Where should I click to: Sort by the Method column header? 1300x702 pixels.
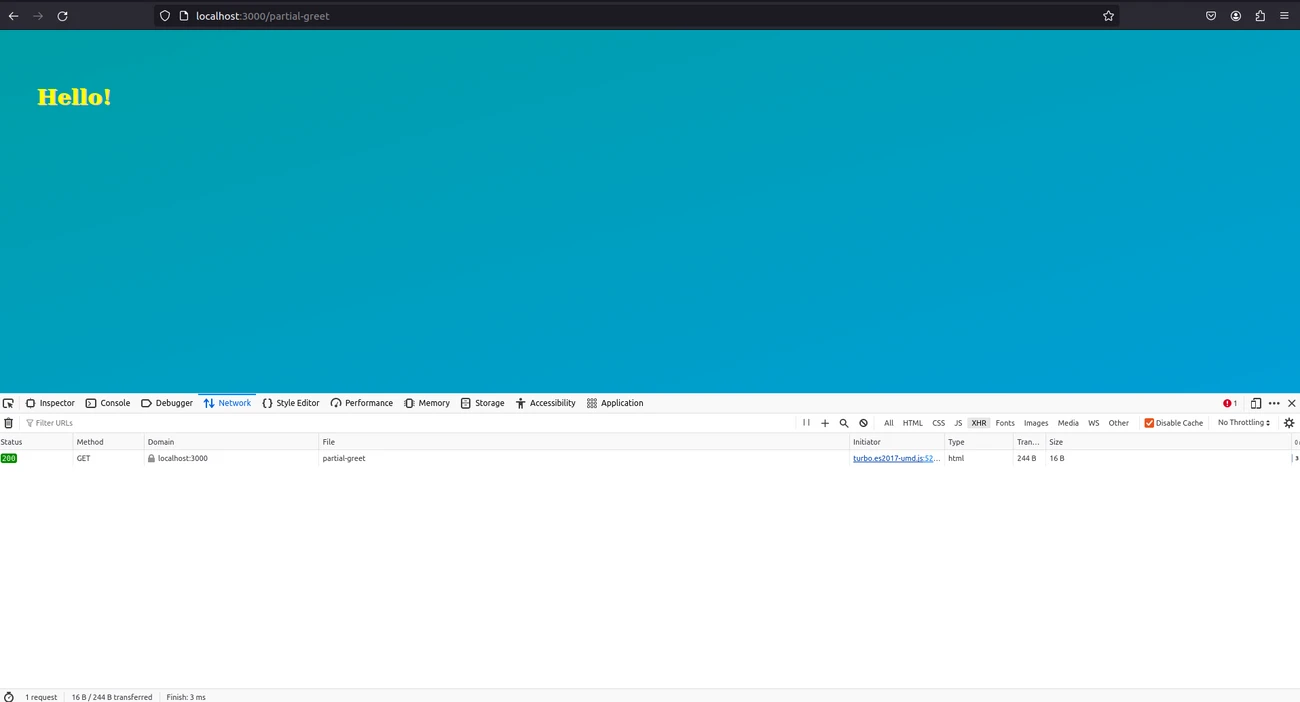(108, 442)
